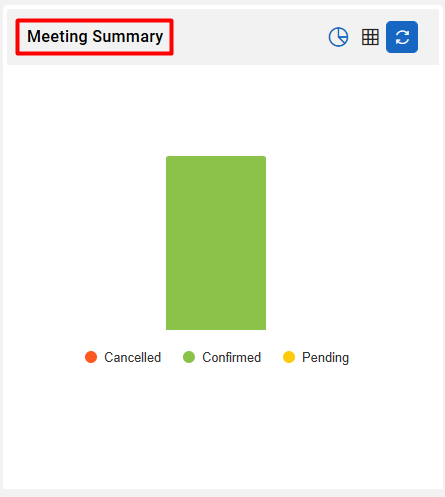Click the green Confirmed legend dot
This screenshot has width=445, height=497.
(x=189, y=357)
